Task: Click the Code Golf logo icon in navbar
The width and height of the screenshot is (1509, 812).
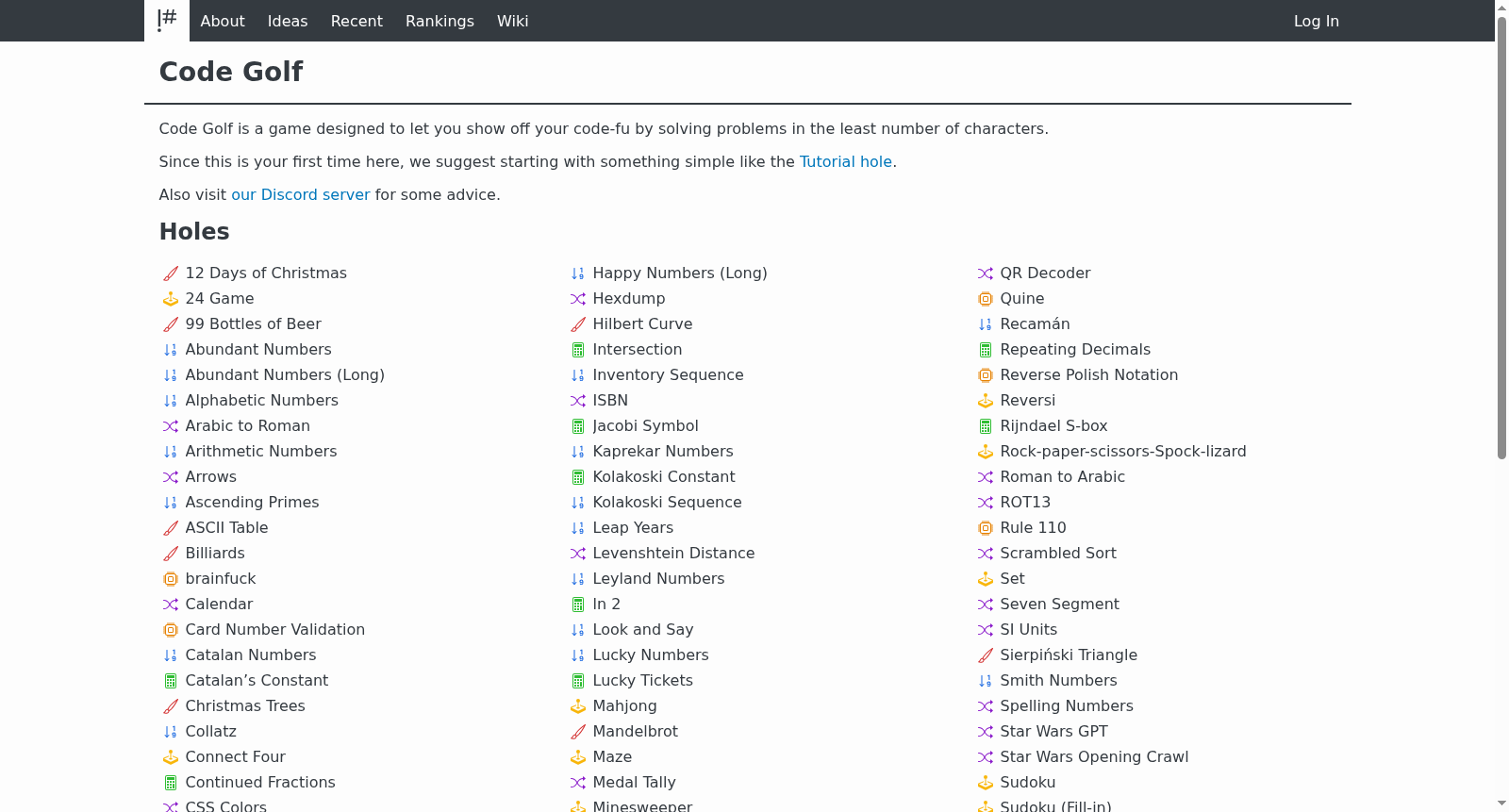Action: point(167,21)
